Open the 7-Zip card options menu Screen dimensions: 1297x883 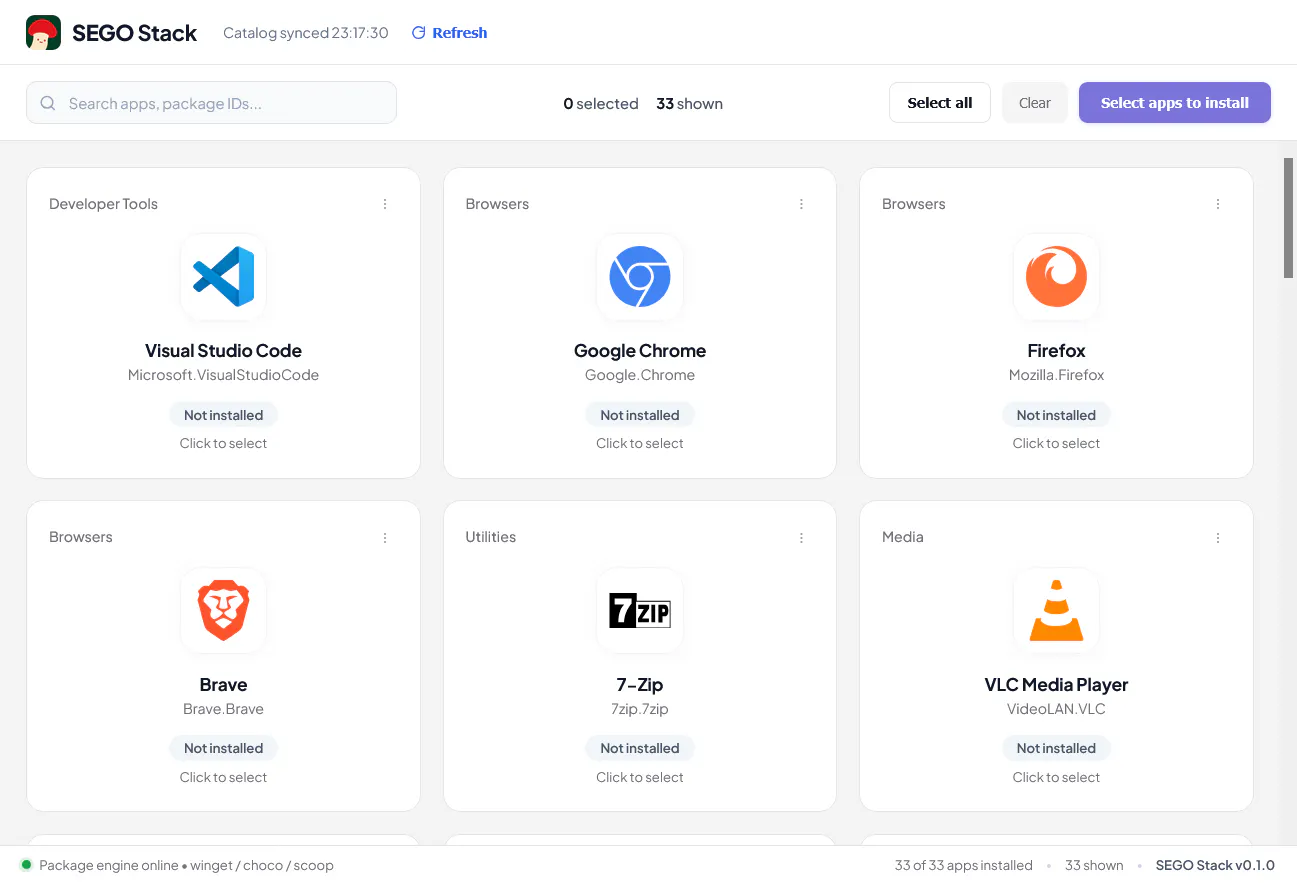click(801, 537)
